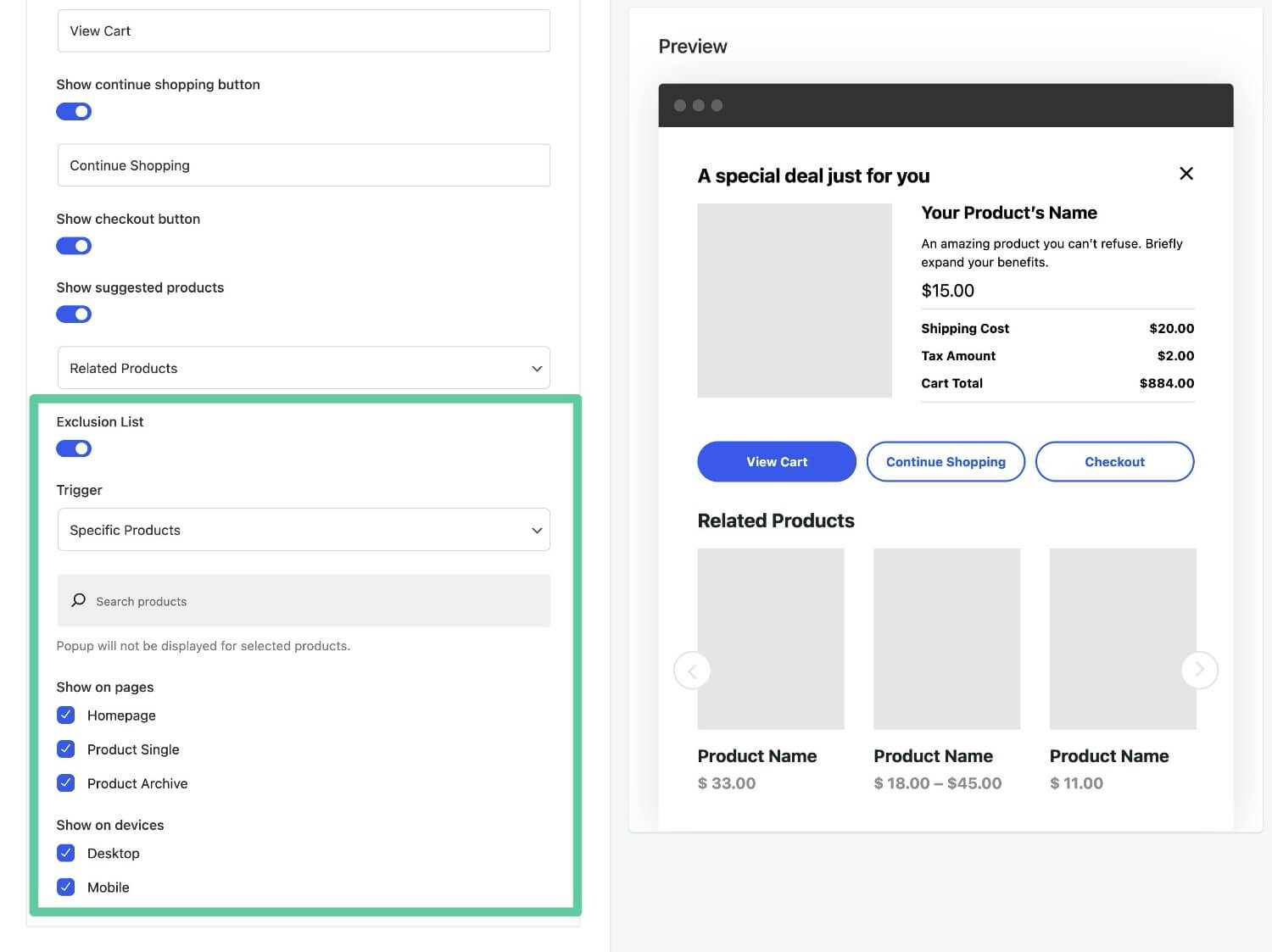Uncheck the Mobile device checkbox

point(66,887)
